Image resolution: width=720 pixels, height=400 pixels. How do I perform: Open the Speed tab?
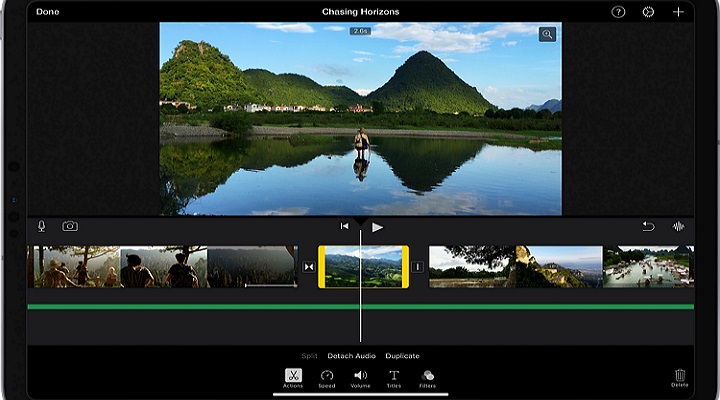[327, 379]
